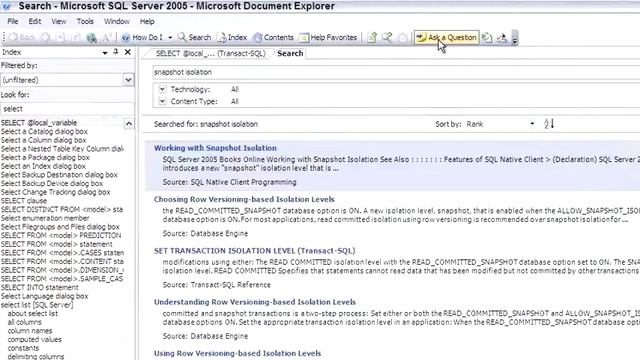Open Choosing Row Versioning-based Isolation Levels

(x=244, y=199)
